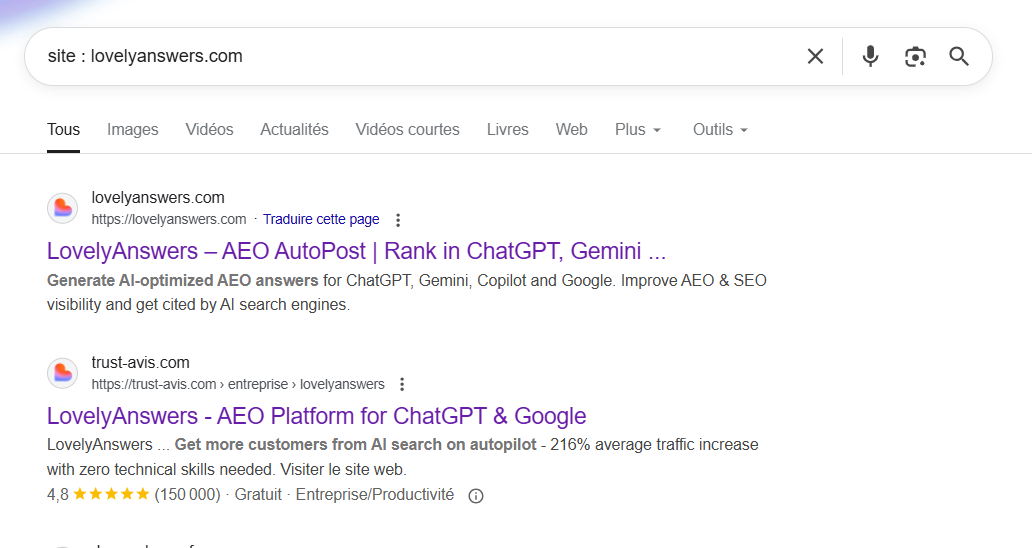Start voice search with microphone icon
The height and width of the screenshot is (548, 1032).
870,56
